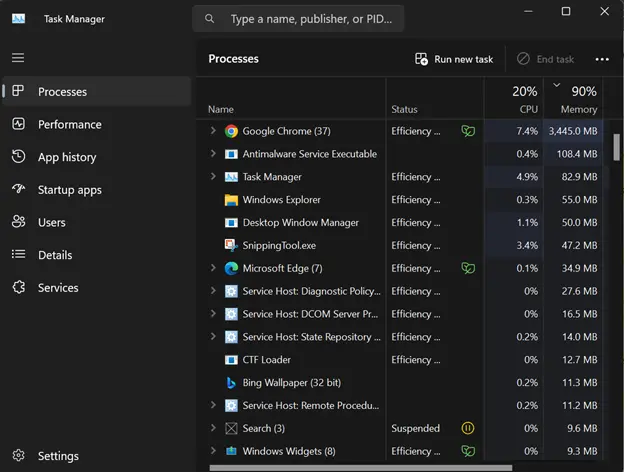Click the Performance graph icon in sidebar

18,124
